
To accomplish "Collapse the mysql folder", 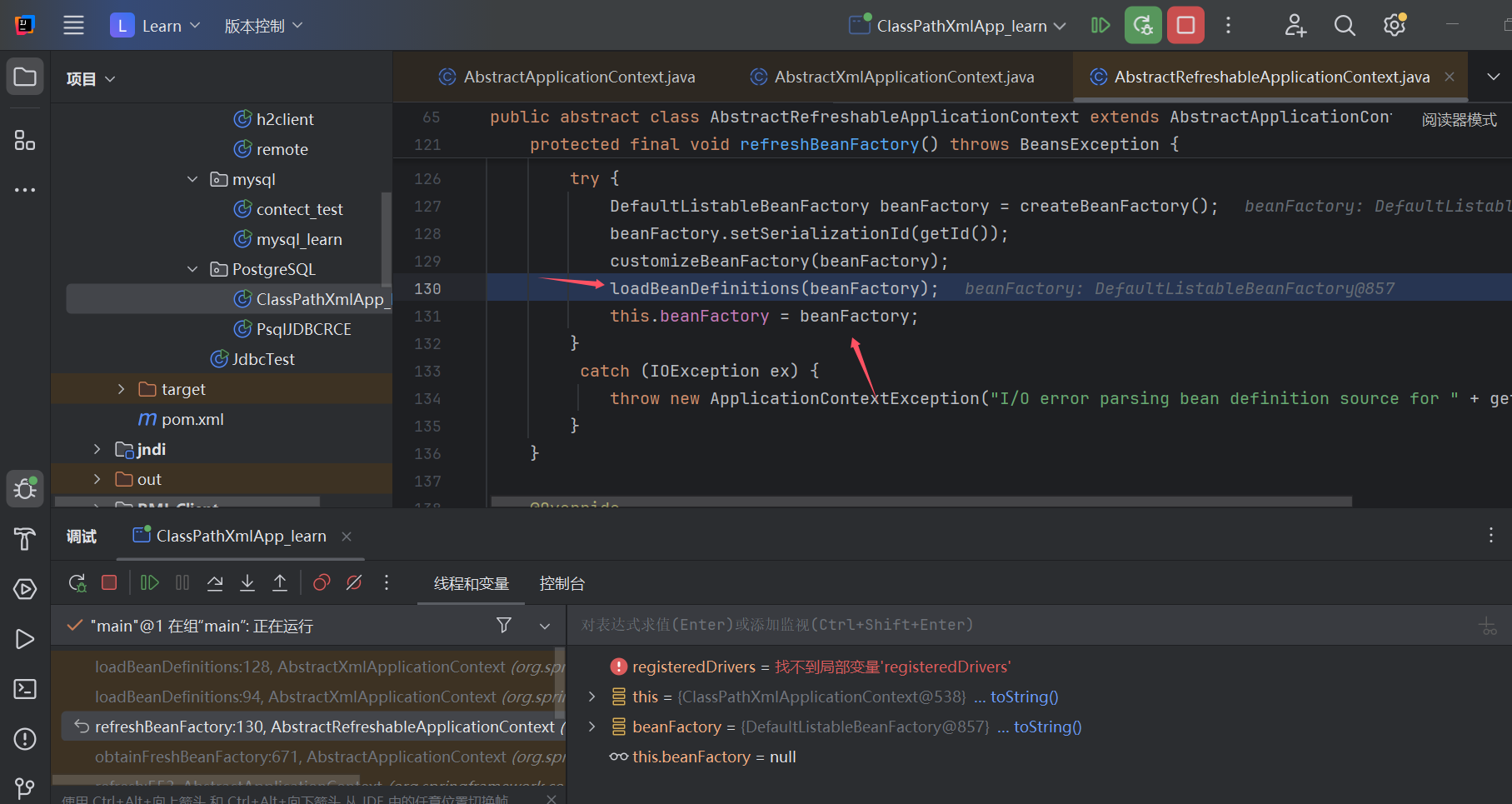I will tap(192, 179).
